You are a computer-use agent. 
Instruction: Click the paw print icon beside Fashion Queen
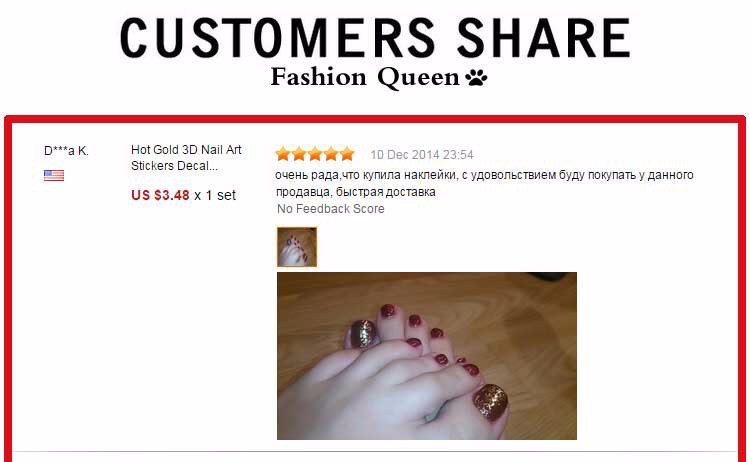[476, 77]
